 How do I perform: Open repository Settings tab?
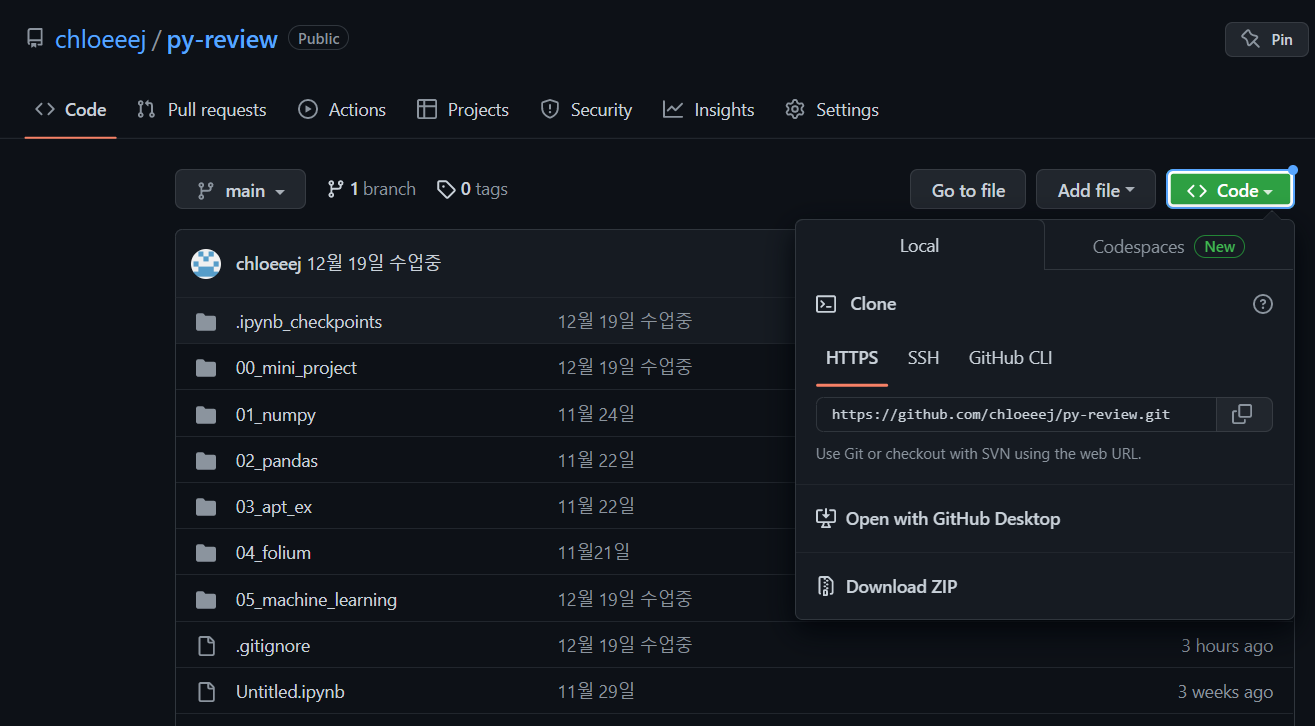(x=832, y=110)
